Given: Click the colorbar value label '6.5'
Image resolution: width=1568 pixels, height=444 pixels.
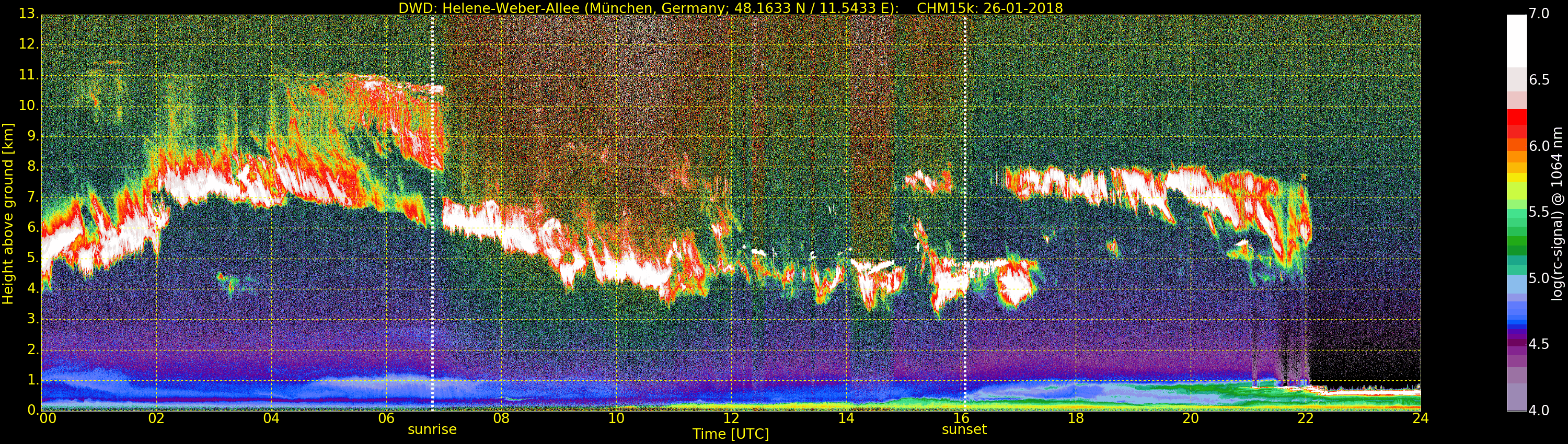Looking at the screenshot, I should pyautogui.click(x=1539, y=80).
